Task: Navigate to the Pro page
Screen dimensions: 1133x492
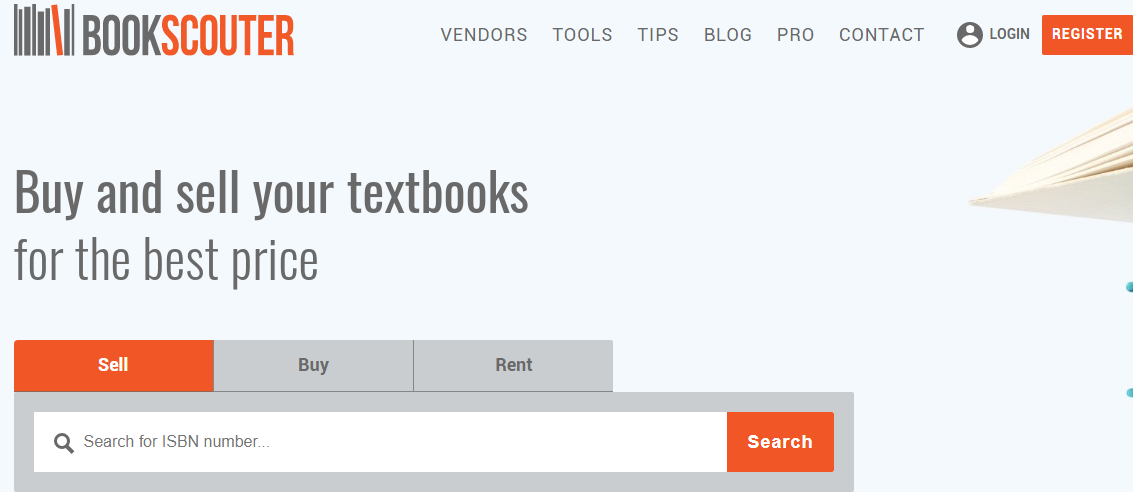Action: tap(796, 35)
